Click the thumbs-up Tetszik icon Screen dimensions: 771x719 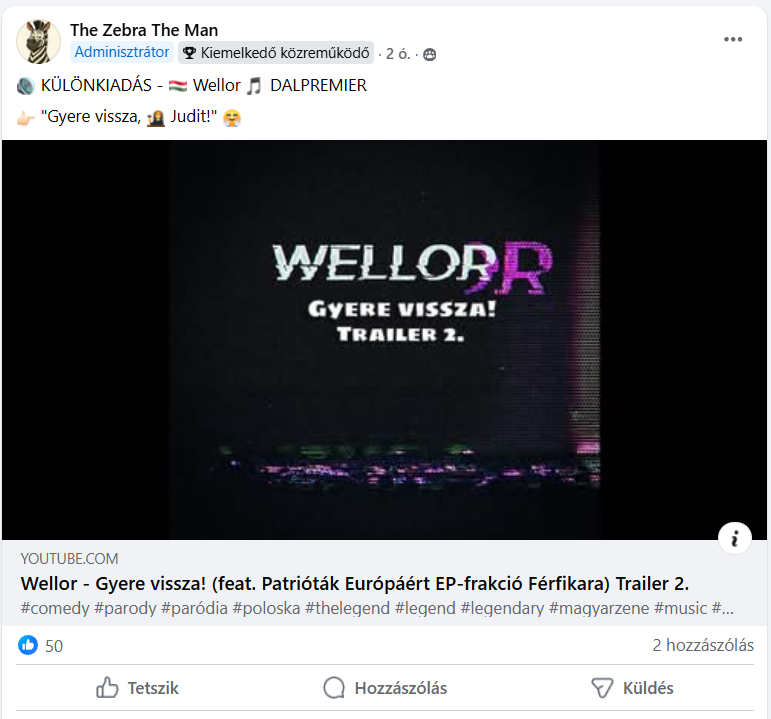coord(107,688)
